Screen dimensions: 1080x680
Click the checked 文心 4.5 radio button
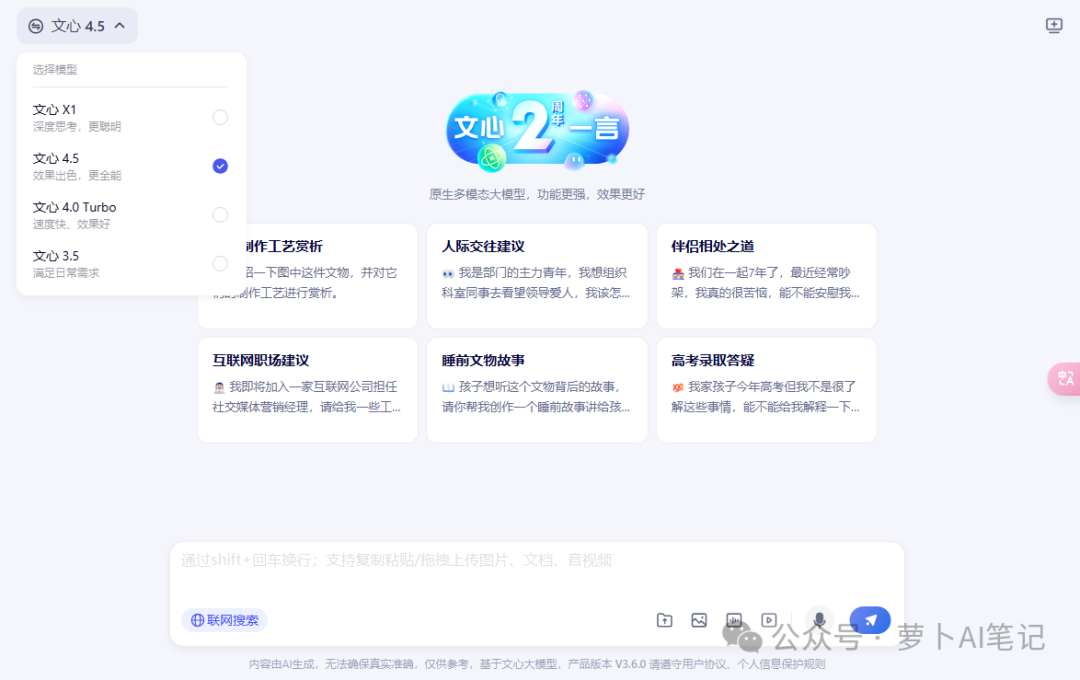220,166
